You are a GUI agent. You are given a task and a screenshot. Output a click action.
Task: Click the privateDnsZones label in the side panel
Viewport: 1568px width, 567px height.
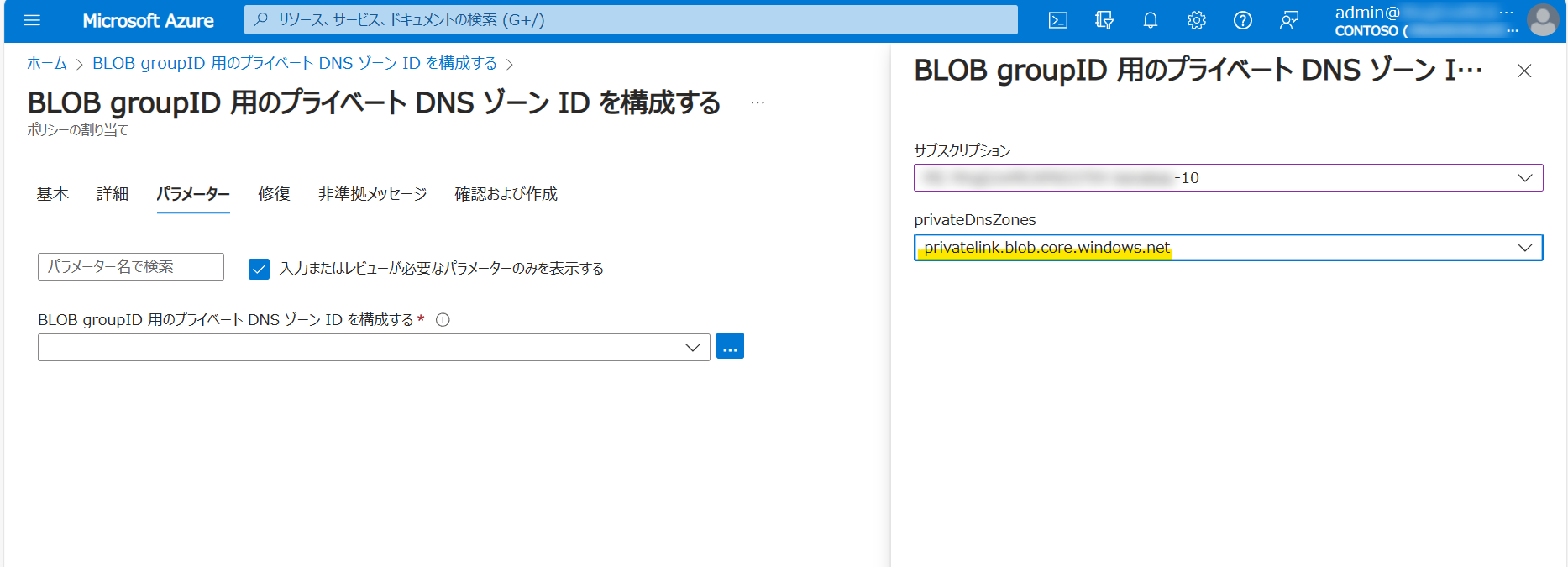pos(975,220)
